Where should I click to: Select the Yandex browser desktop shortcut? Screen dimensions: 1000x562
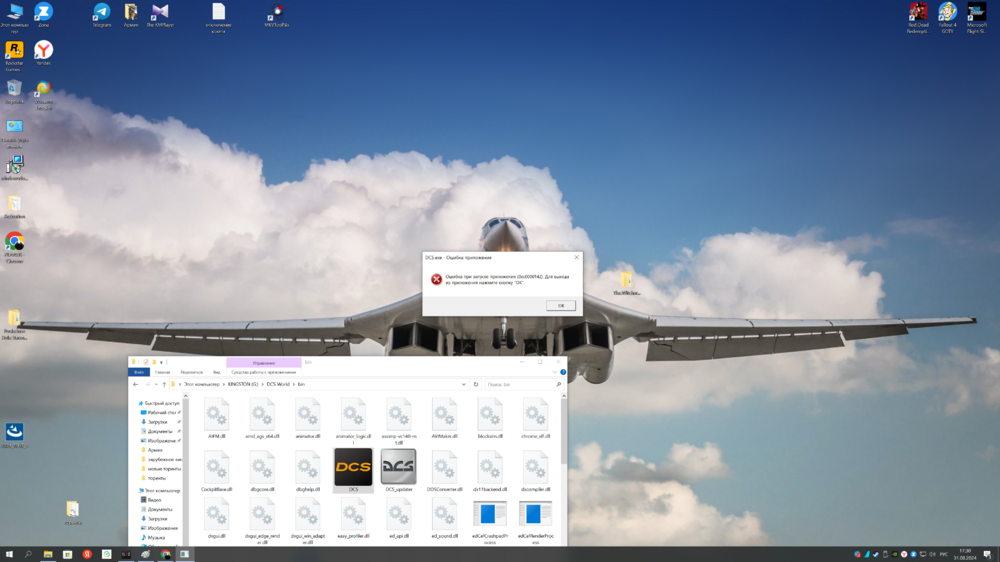click(43, 53)
